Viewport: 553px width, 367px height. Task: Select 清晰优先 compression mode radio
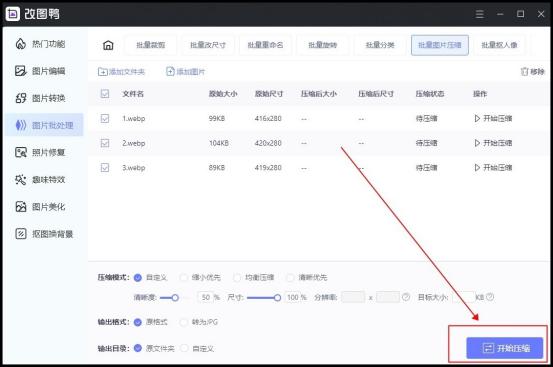pos(291,278)
